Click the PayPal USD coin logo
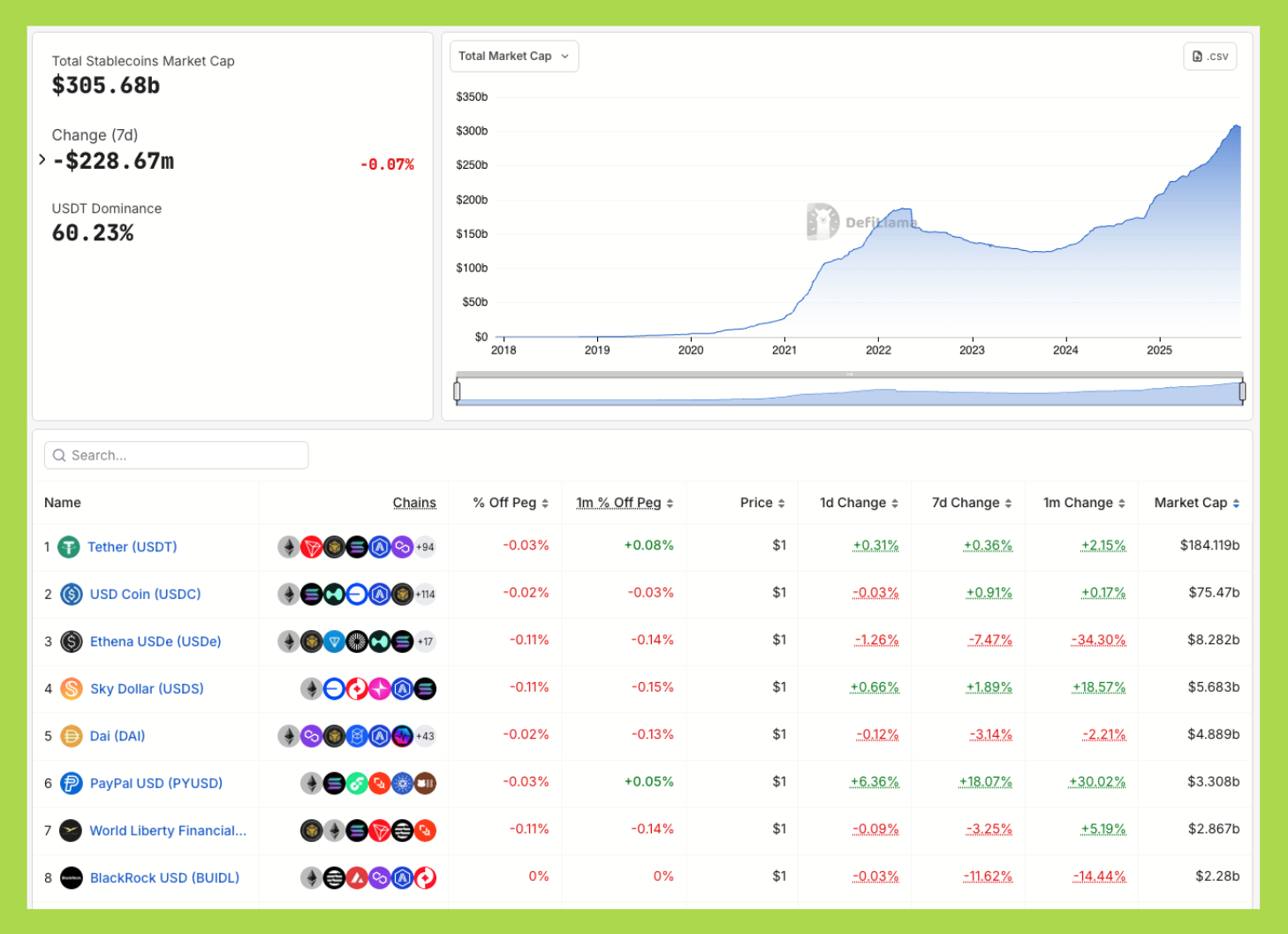 (70, 783)
